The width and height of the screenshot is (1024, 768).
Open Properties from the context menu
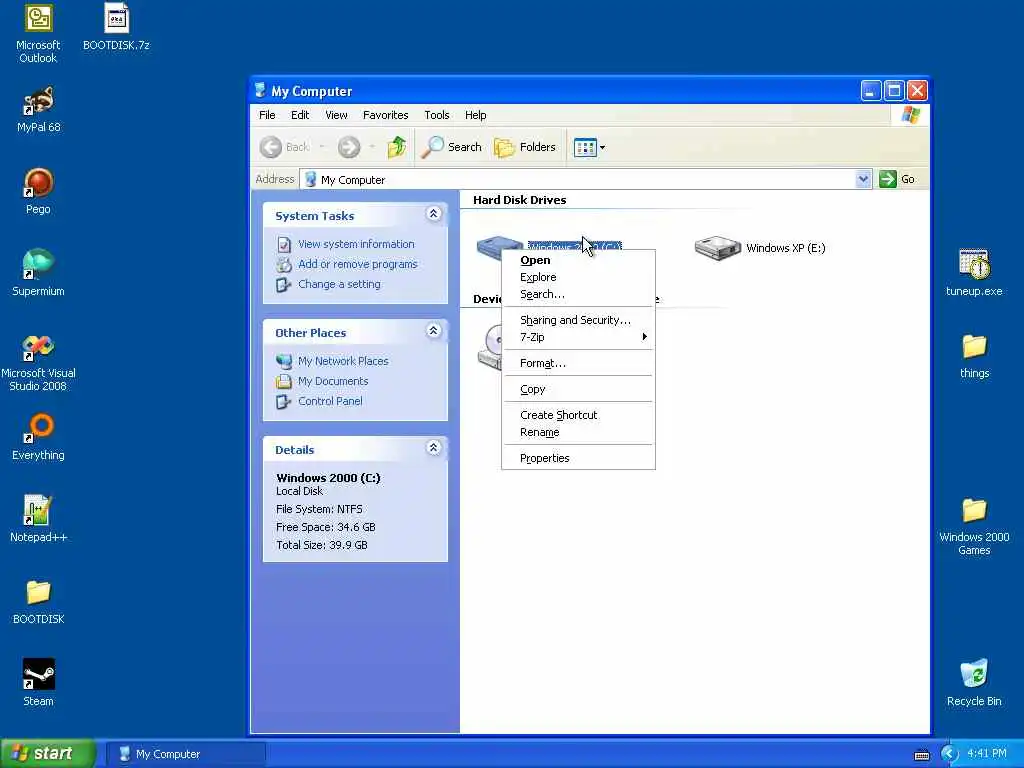tap(578, 458)
